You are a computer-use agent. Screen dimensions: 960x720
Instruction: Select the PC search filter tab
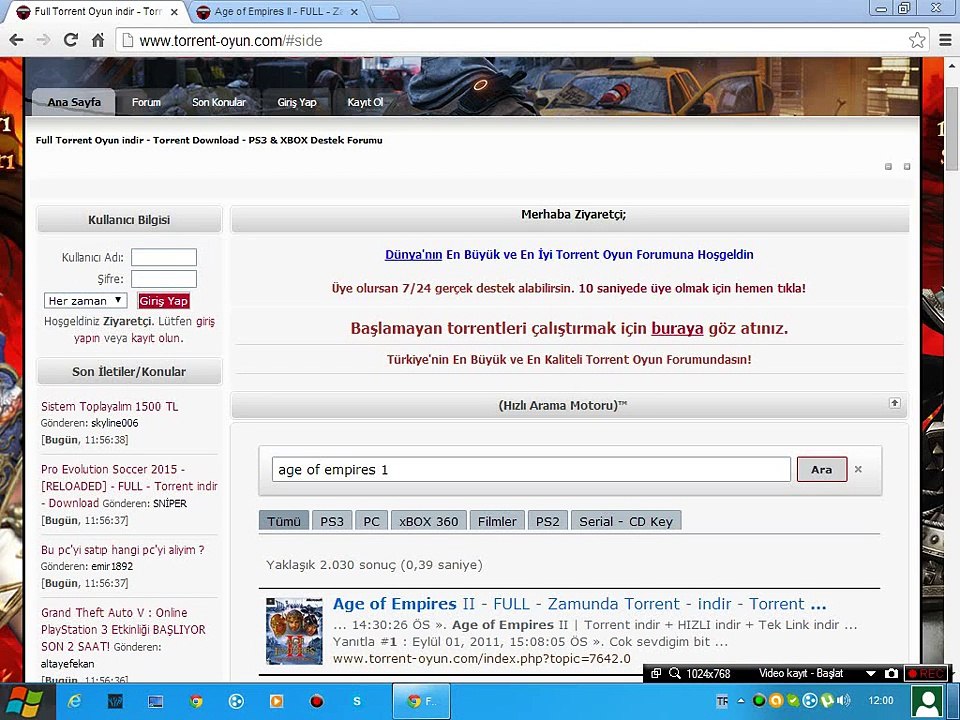coord(372,521)
